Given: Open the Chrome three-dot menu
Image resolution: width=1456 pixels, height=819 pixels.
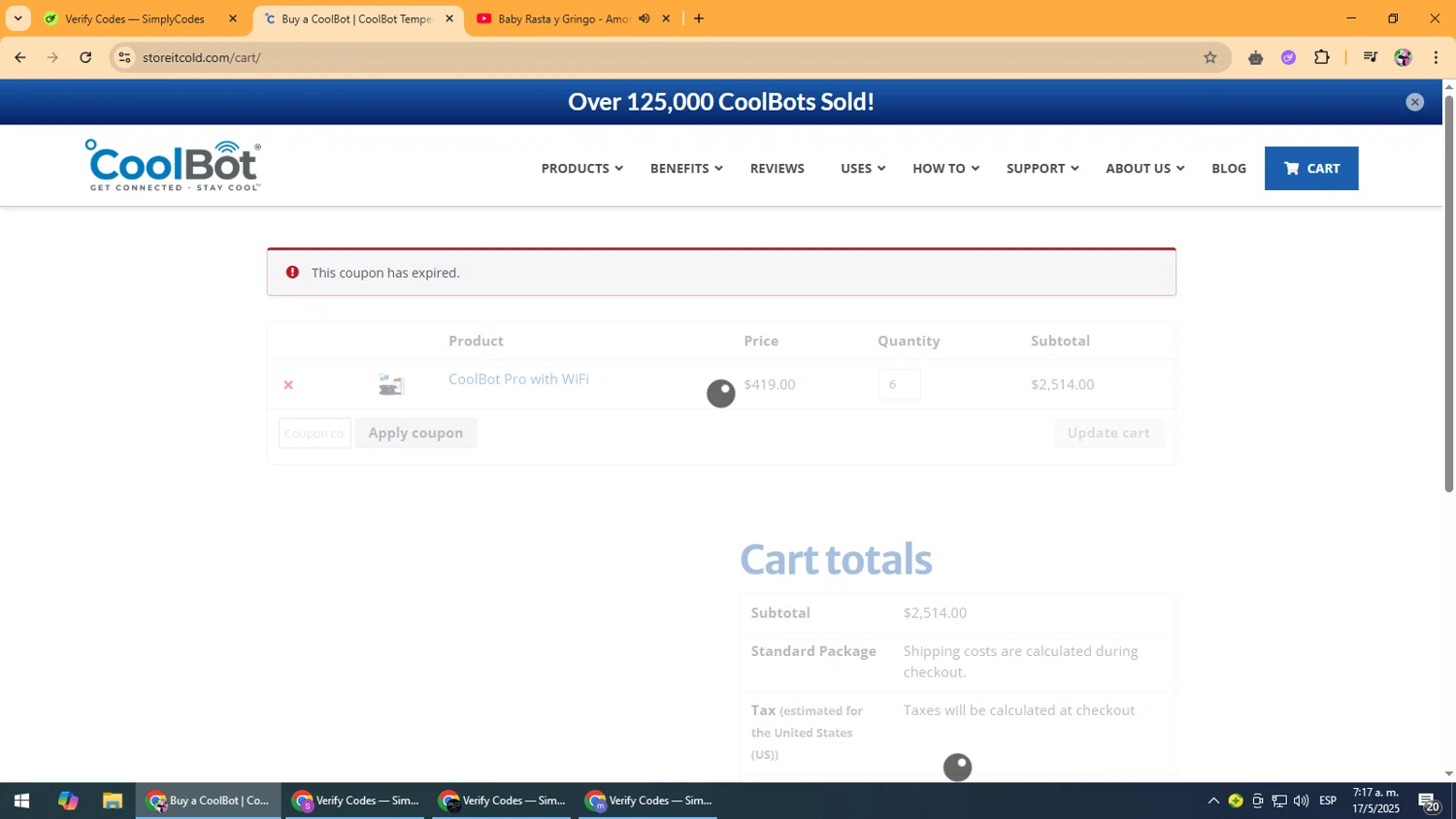Looking at the screenshot, I should pyautogui.click(x=1436, y=57).
